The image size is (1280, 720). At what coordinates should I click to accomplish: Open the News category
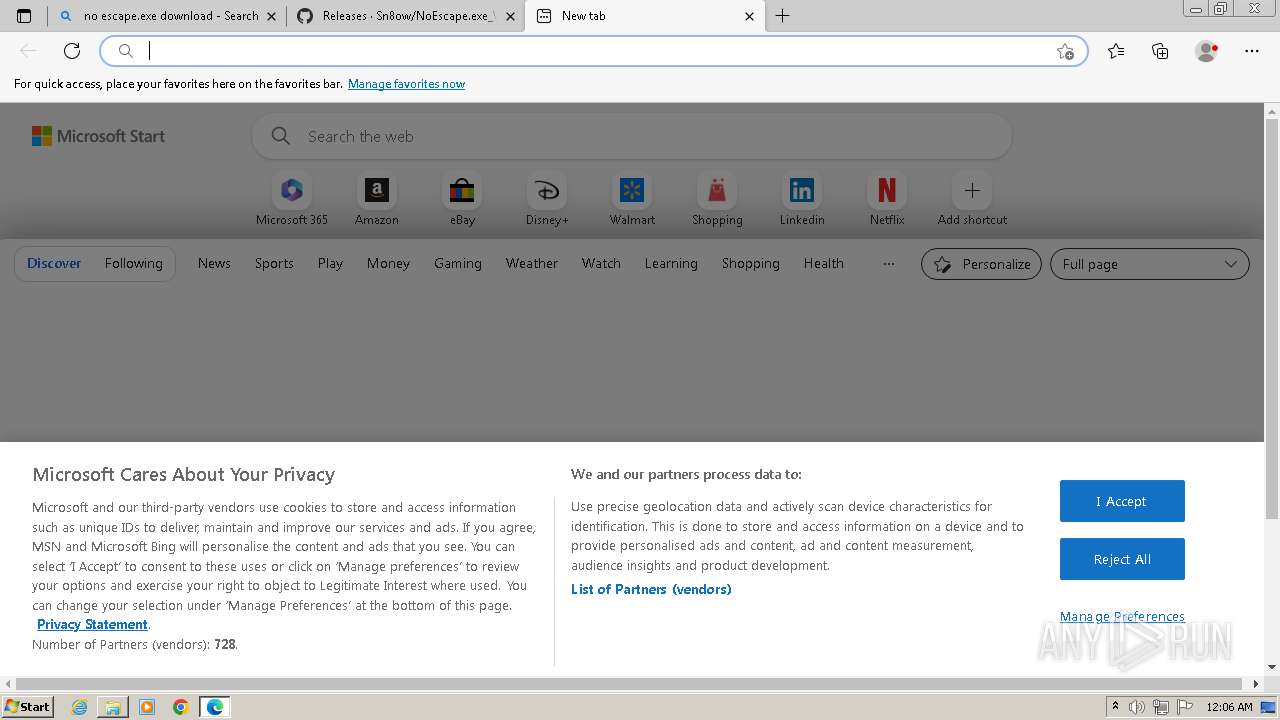[x=214, y=263]
